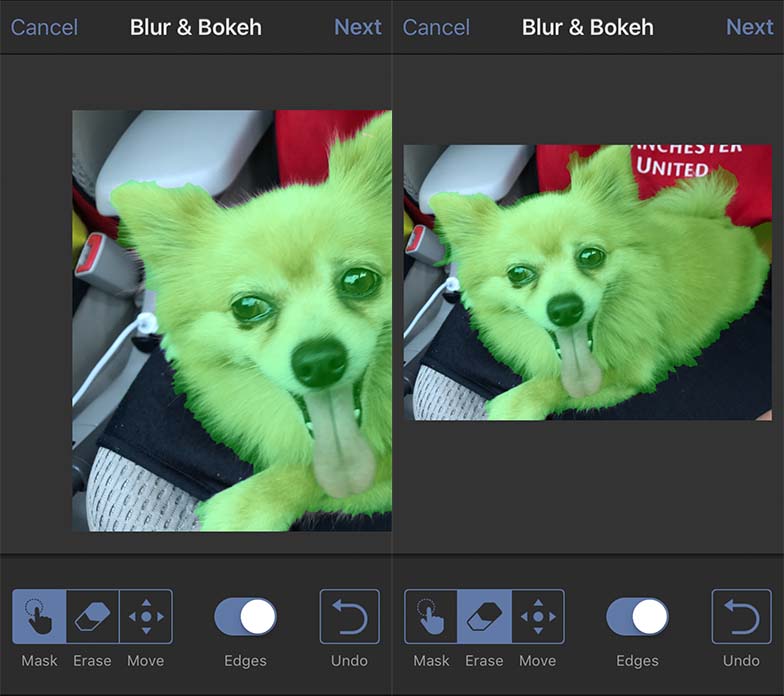Tap the red seatbelt buckle in the left photo
Image resolution: width=784 pixels, height=696 pixels.
tap(92, 253)
